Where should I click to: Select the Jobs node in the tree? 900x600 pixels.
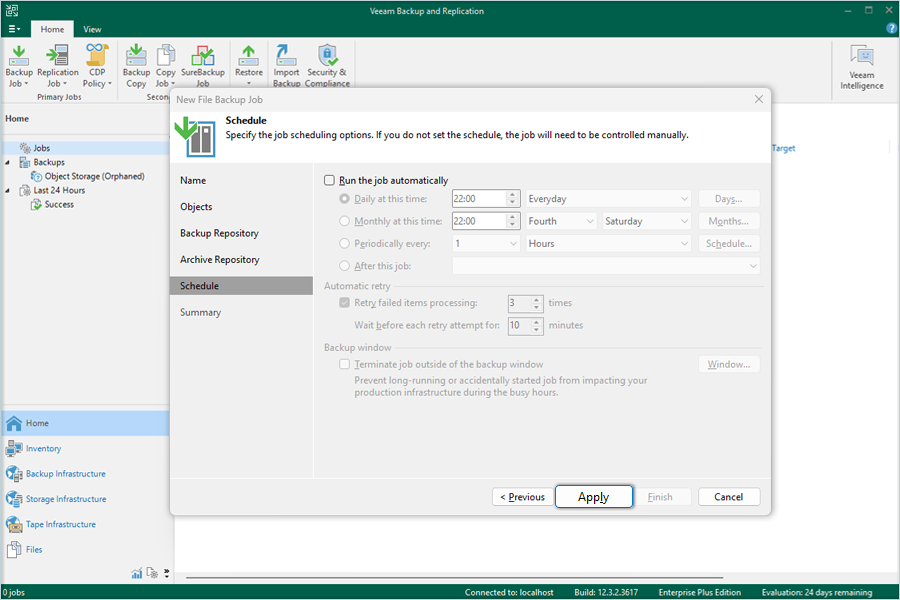(41, 148)
